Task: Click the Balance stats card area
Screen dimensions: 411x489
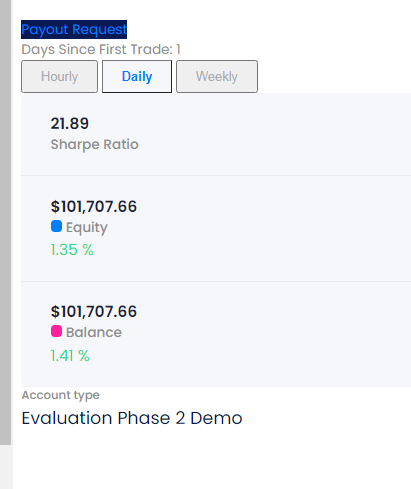Action: point(216,334)
